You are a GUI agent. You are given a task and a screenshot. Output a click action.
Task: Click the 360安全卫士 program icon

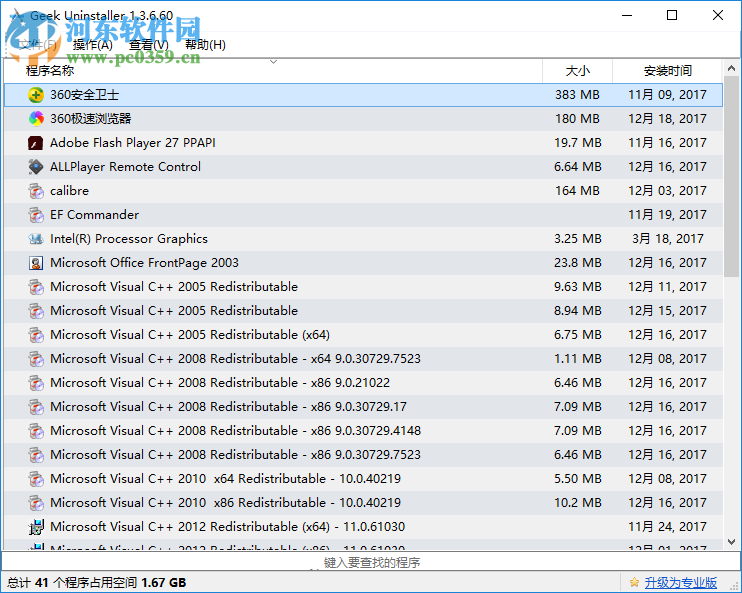[x=36, y=95]
